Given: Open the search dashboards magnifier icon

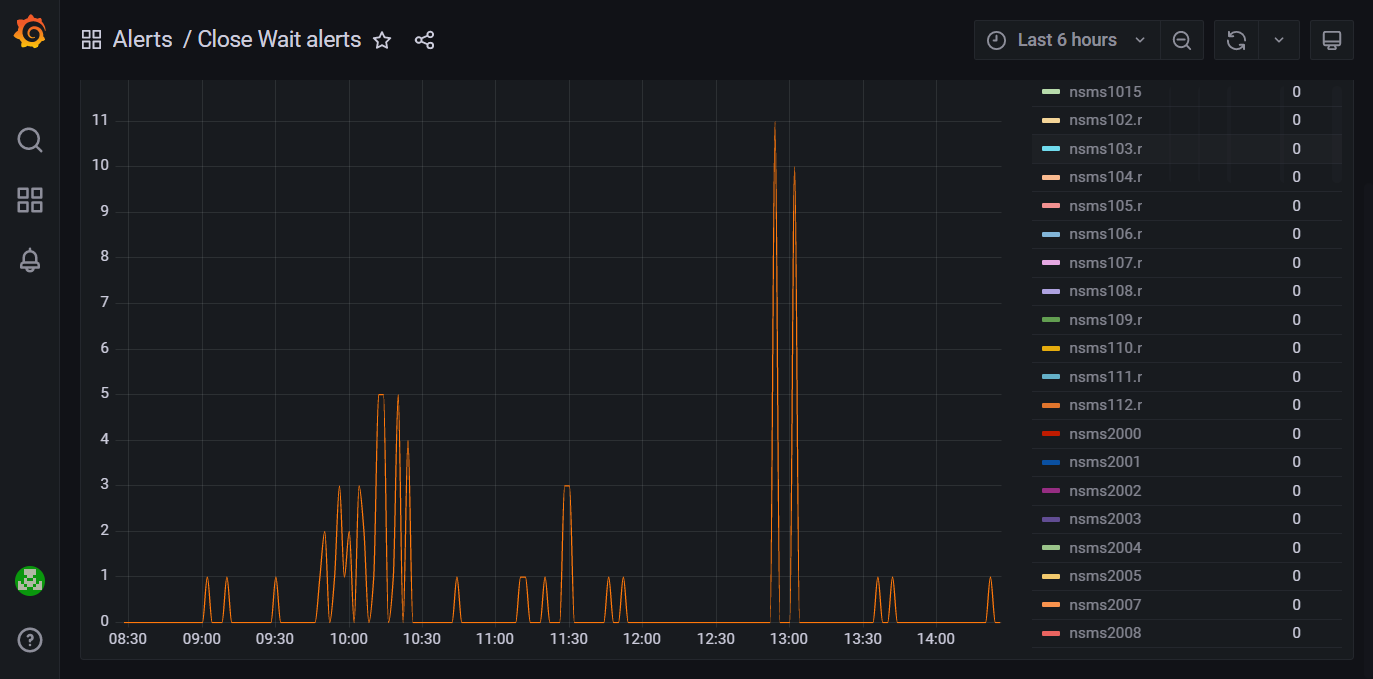Looking at the screenshot, I should tap(30, 140).
